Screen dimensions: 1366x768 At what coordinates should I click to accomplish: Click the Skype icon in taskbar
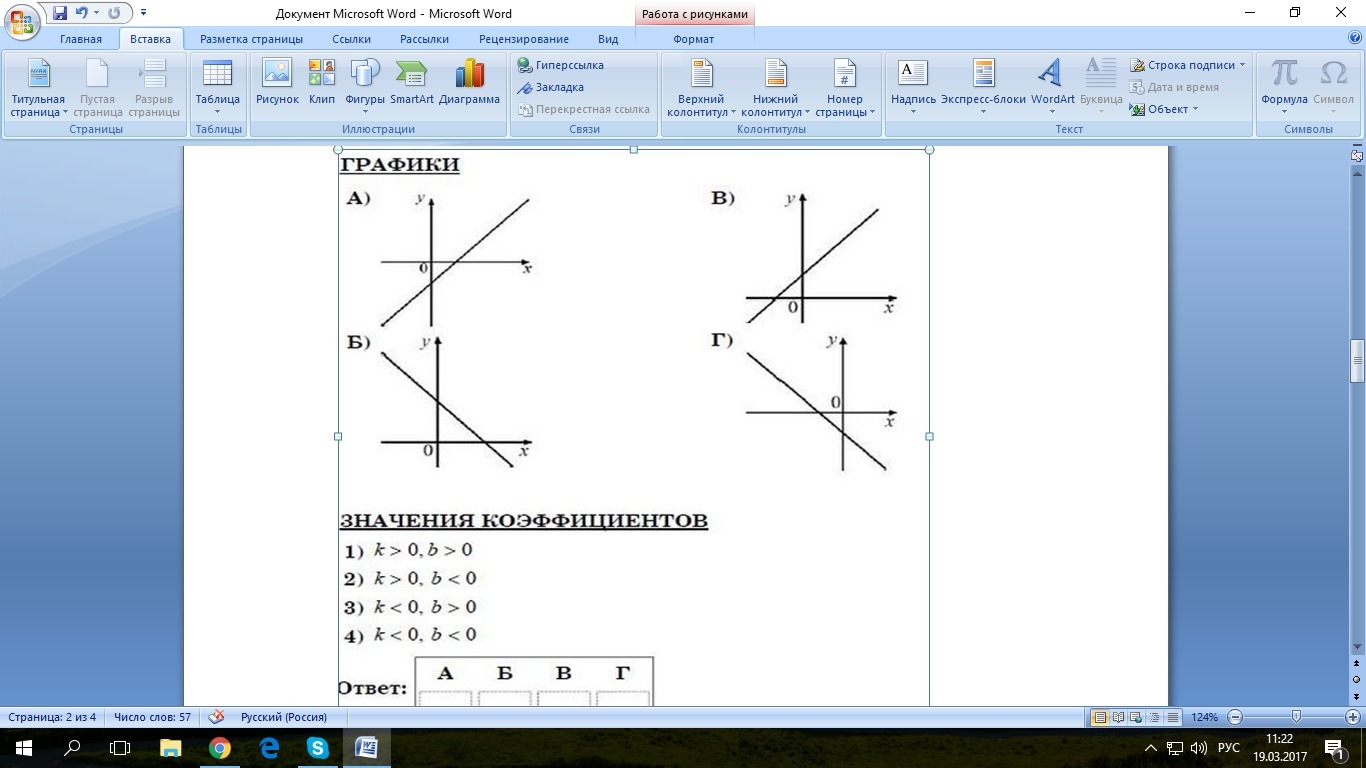click(318, 747)
